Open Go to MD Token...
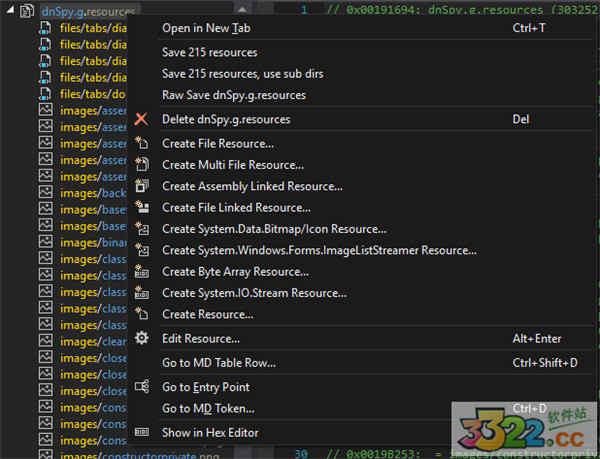This screenshot has height=459, width=600. coord(208,409)
